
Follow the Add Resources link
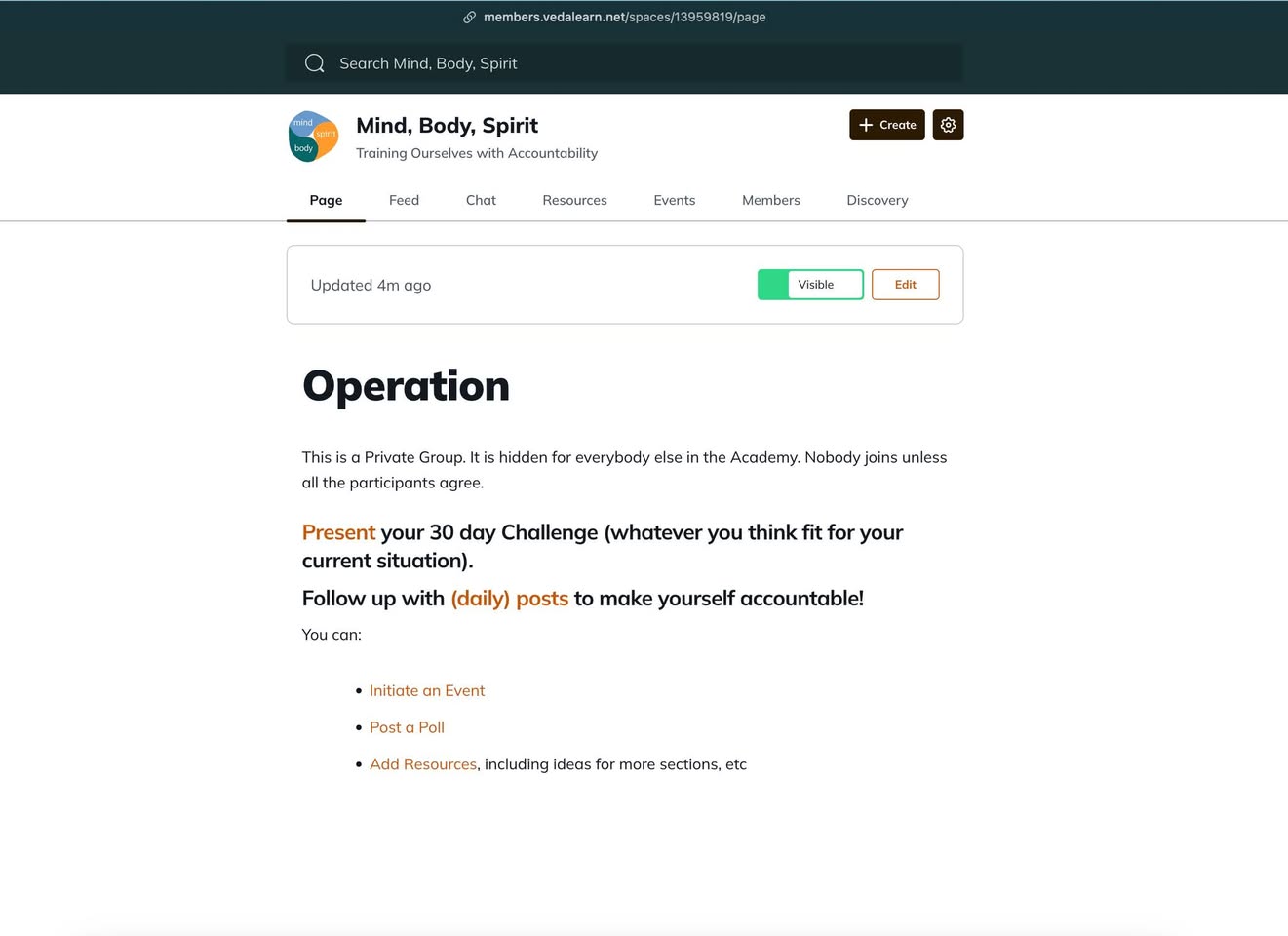422,764
